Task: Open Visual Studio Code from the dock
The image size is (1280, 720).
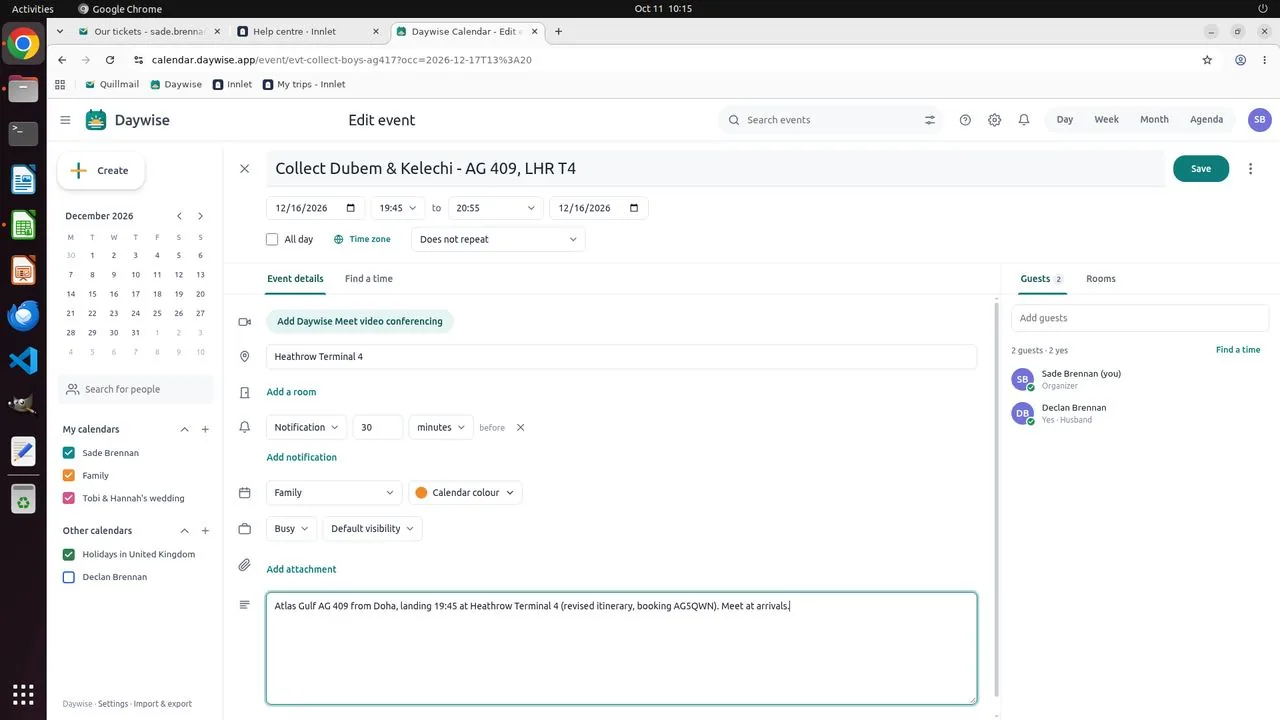Action: [x=23, y=360]
